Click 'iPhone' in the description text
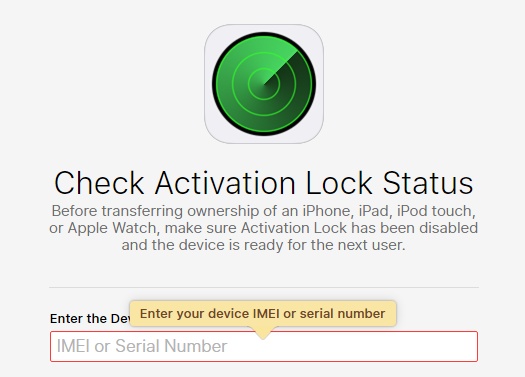 pos(328,211)
